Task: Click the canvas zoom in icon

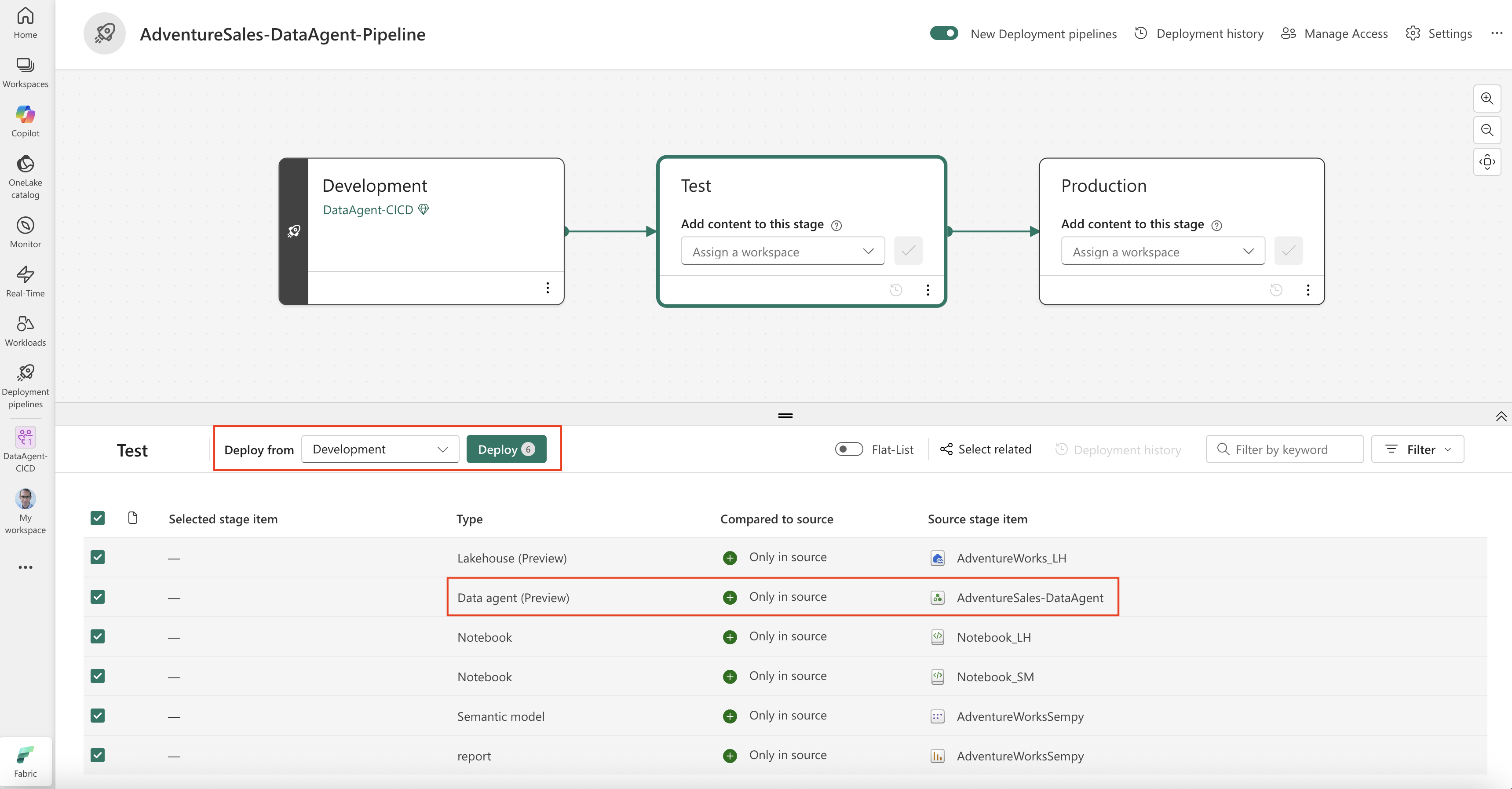Action: (1487, 98)
